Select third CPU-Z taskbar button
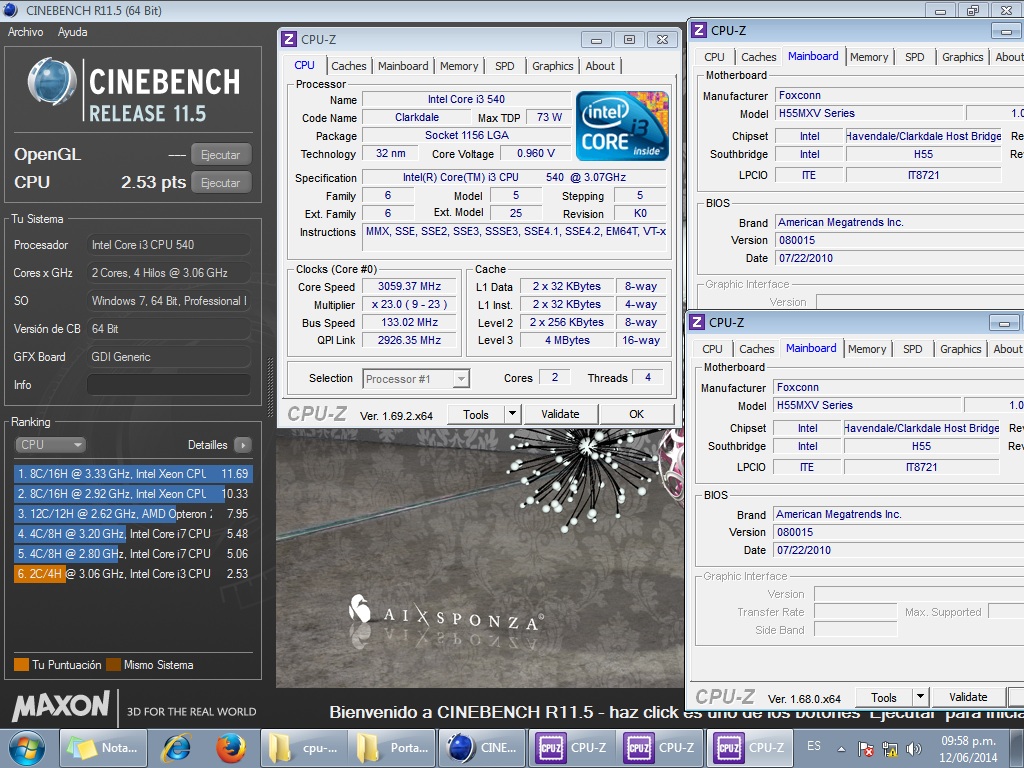The image size is (1024, 768). 750,748
